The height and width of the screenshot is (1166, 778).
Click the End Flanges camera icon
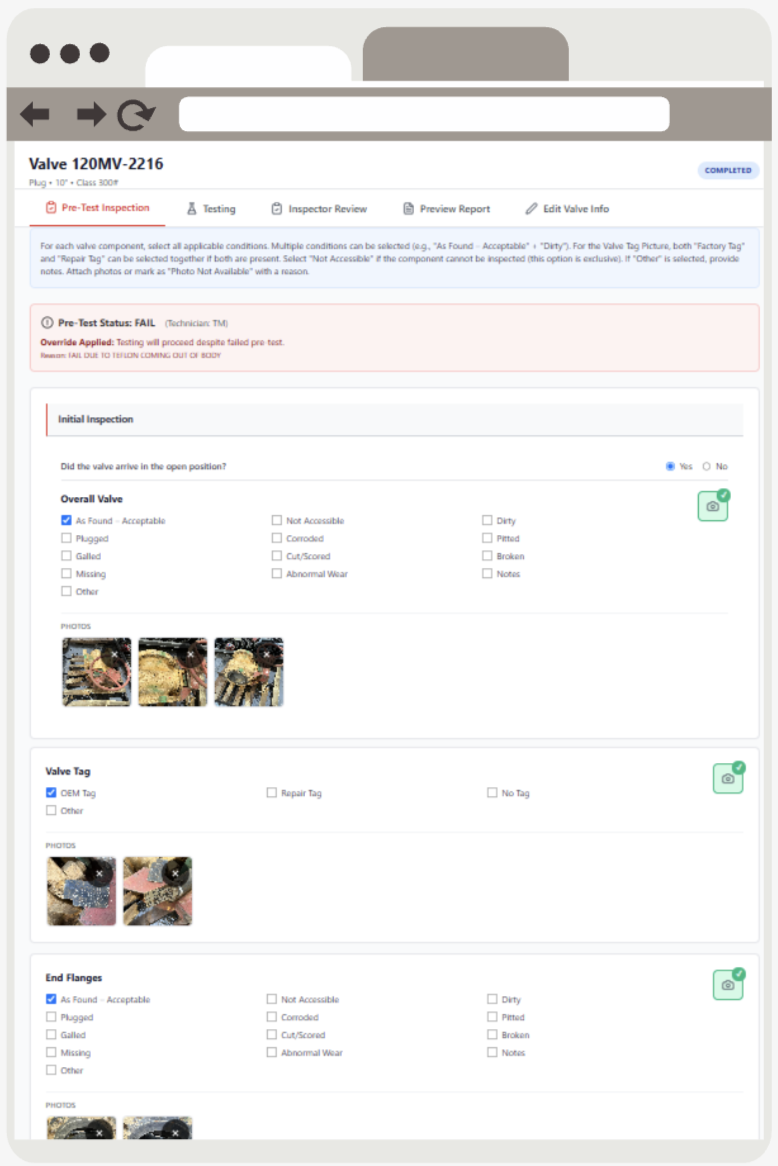click(728, 985)
